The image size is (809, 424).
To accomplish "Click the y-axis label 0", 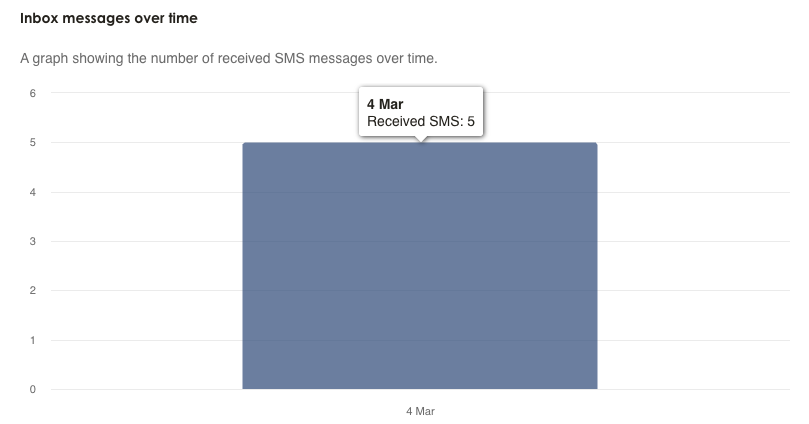I will (x=33, y=389).
